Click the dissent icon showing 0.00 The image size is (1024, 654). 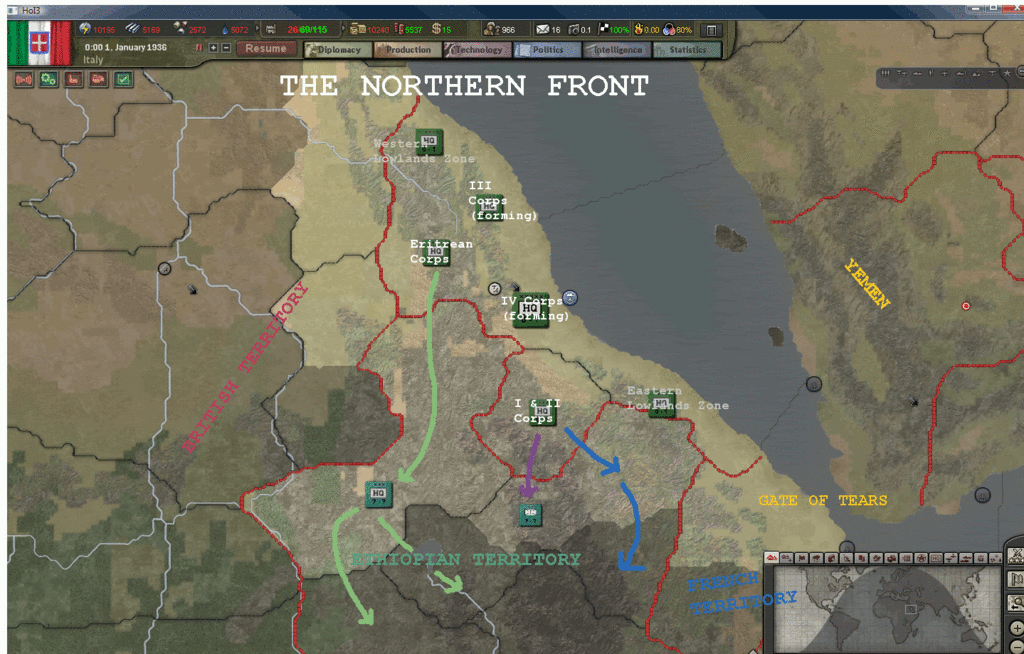[639, 29]
